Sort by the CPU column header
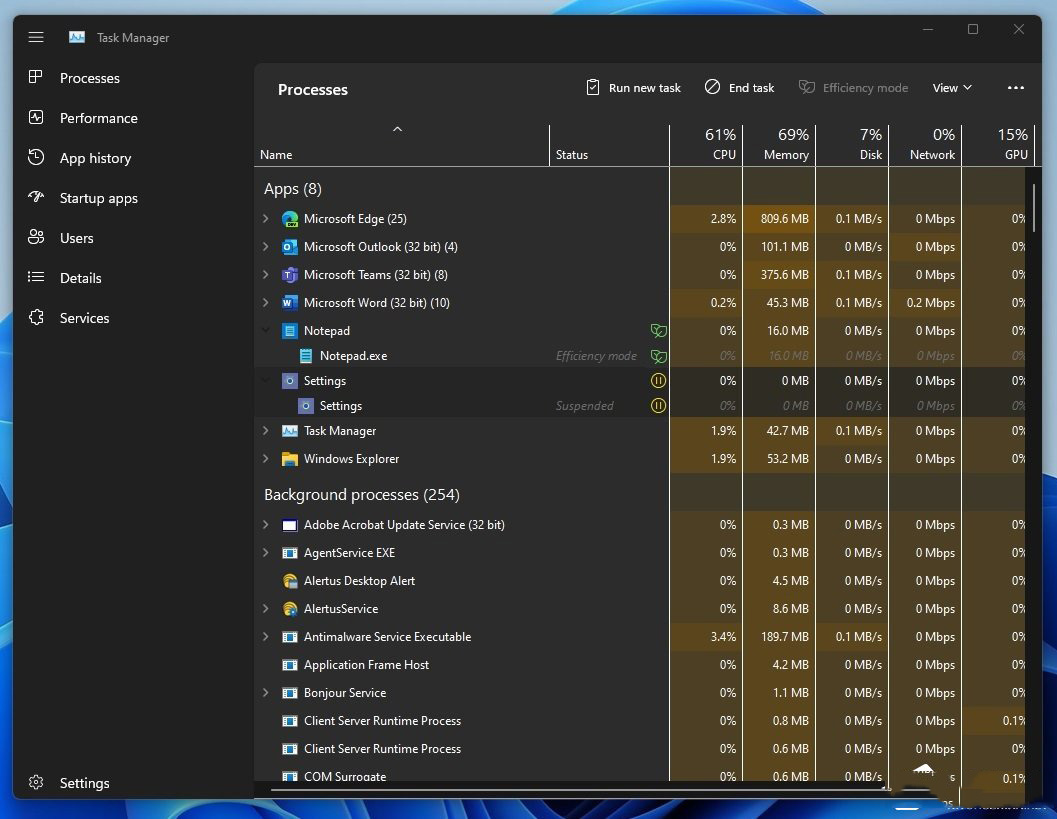1057x819 pixels. point(706,146)
